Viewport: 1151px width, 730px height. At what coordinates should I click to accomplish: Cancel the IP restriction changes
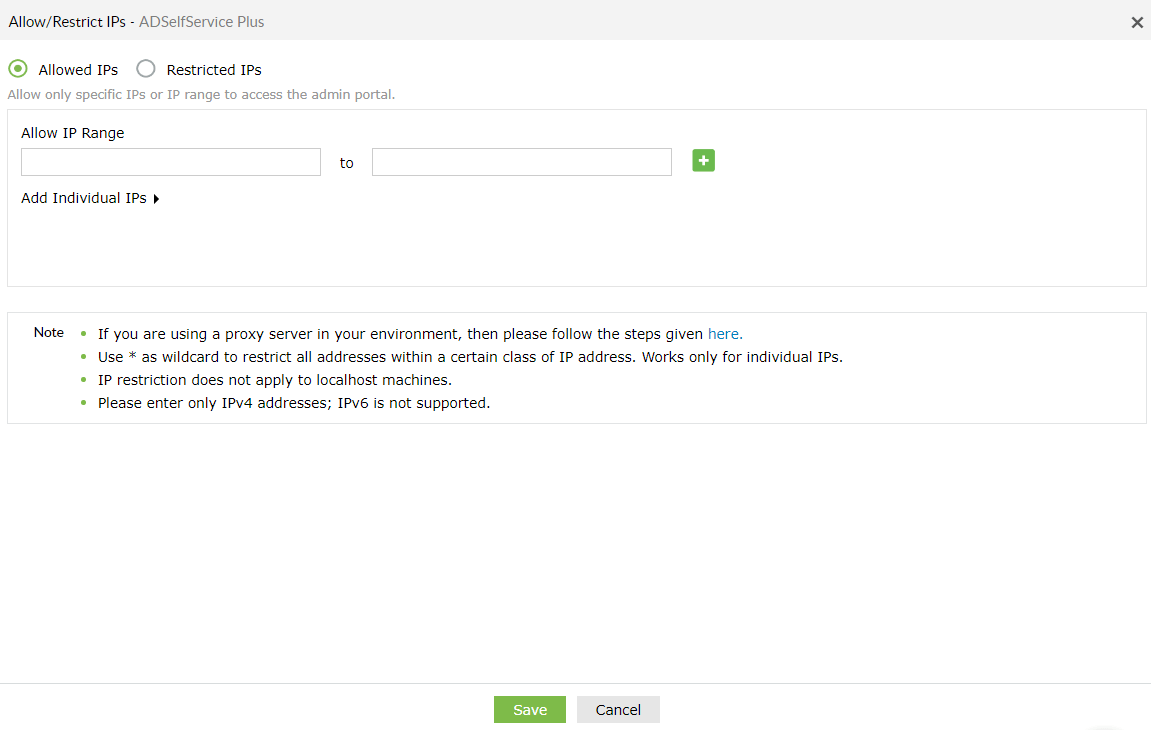tap(617, 709)
